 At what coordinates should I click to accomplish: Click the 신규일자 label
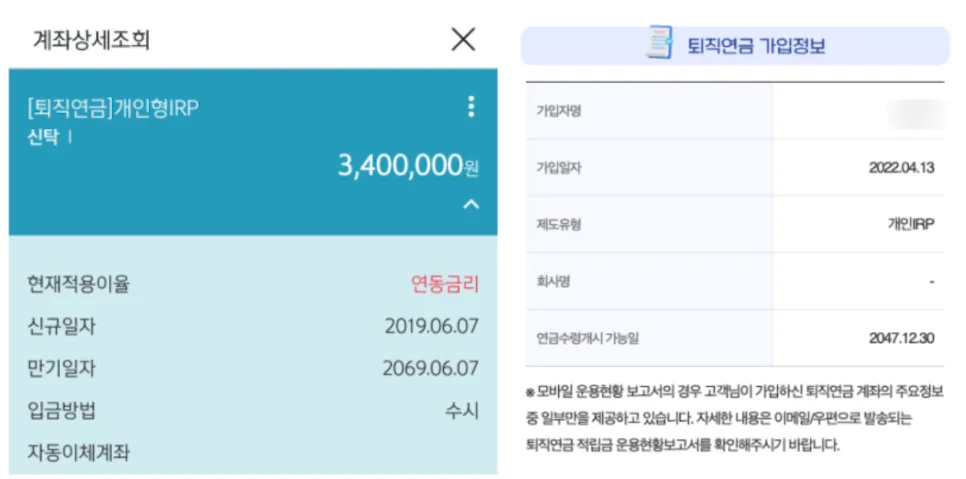pos(62,326)
